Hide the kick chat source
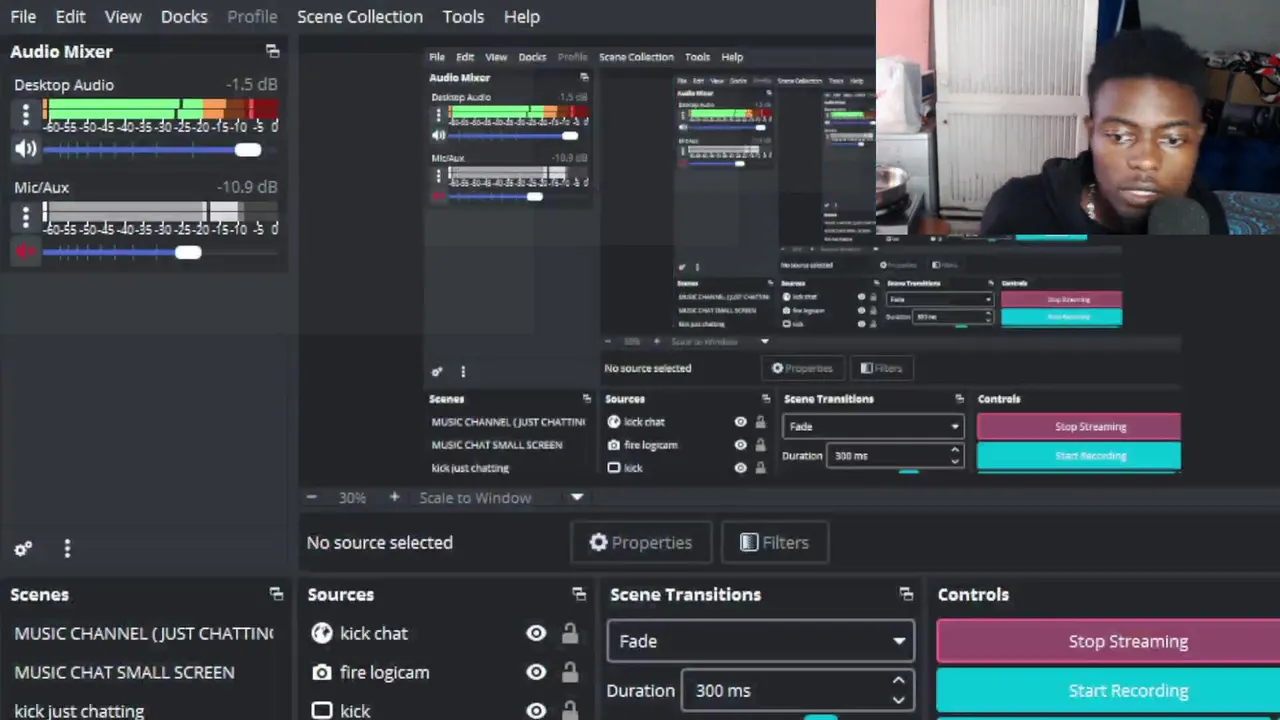Screen dimensions: 1280x720 pos(536,633)
